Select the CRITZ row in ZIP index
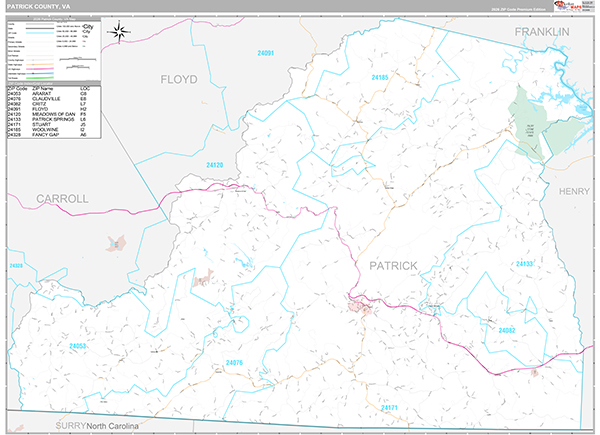This screenshot has width=600, height=435. click(x=54, y=104)
